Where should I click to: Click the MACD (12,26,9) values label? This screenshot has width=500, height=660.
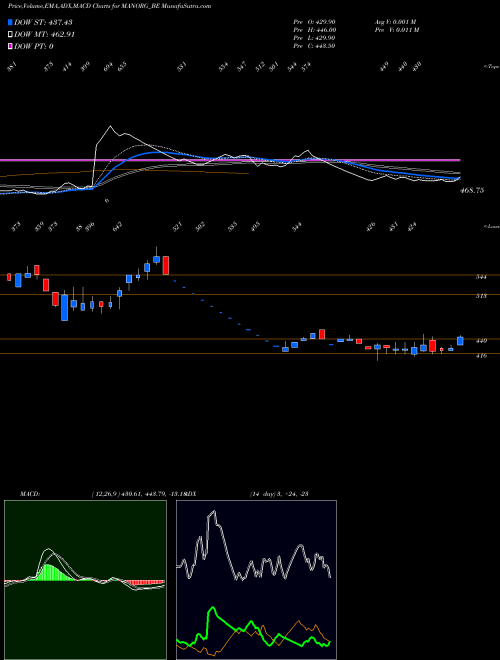(139, 494)
